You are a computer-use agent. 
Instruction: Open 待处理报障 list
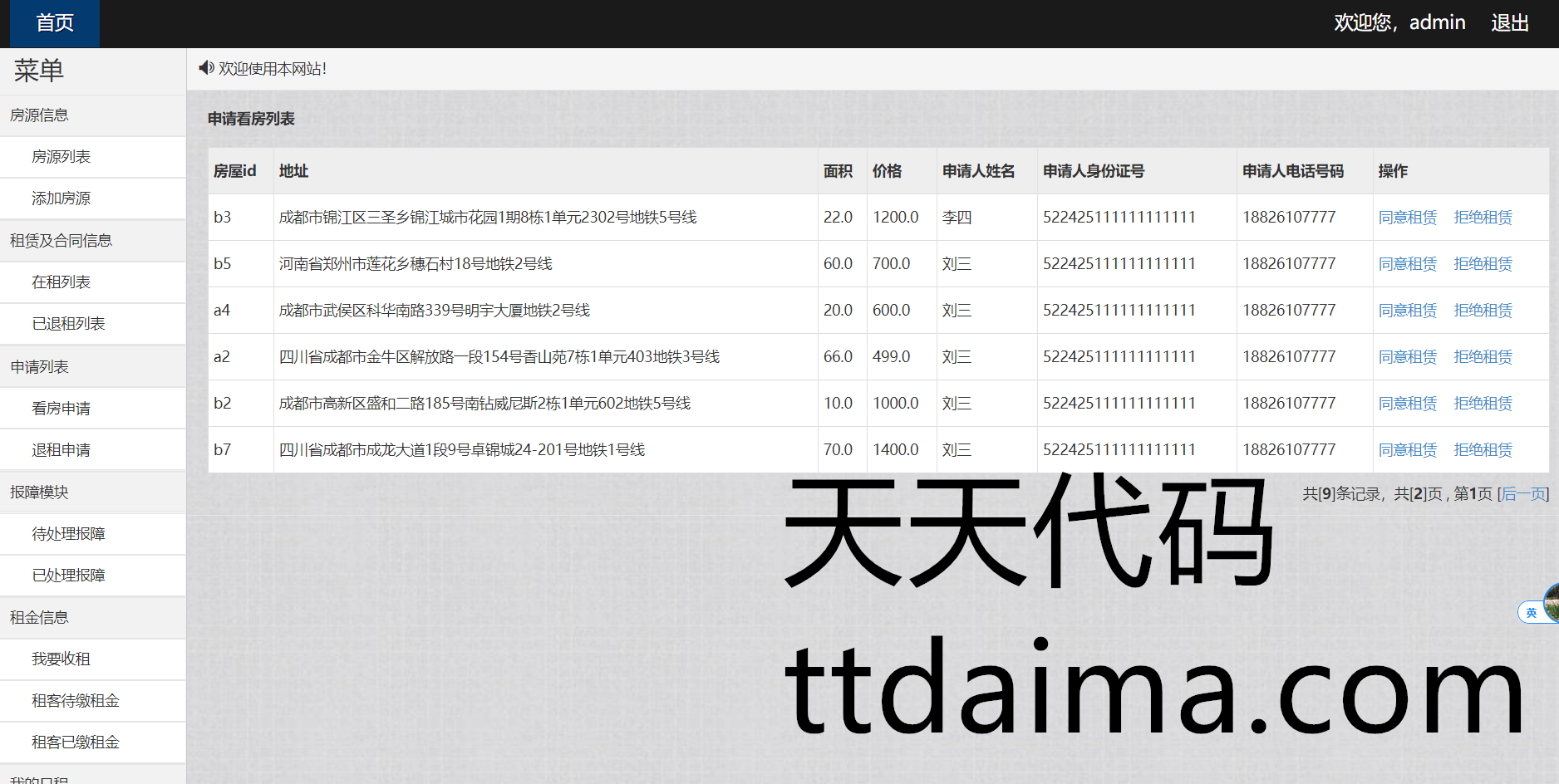click(68, 534)
